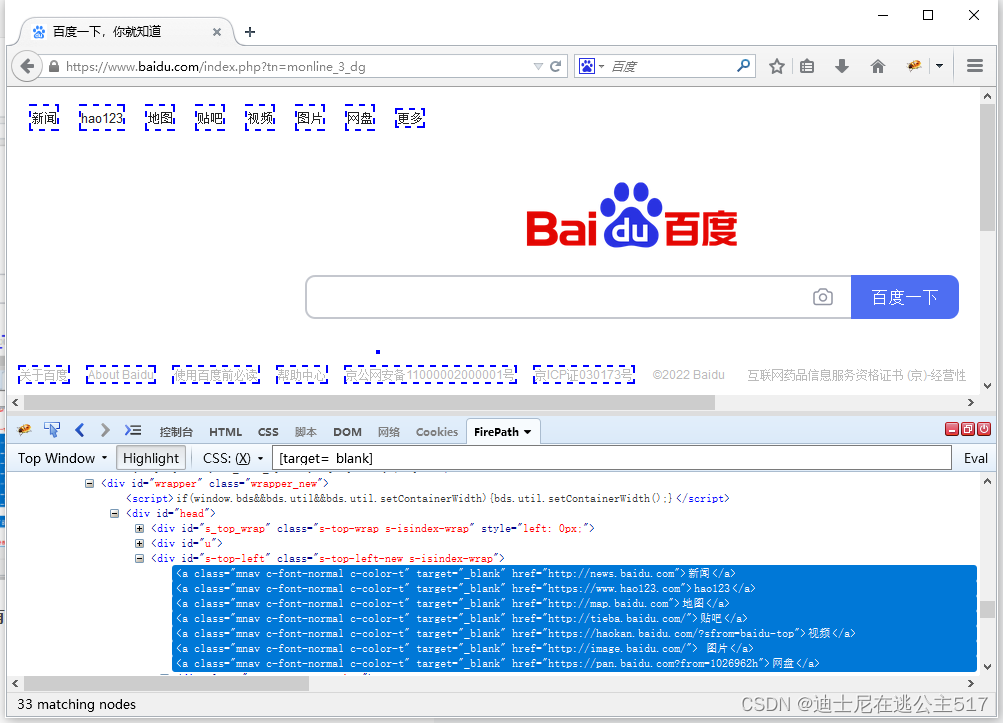Open the 图片 link
Screen dimensions: 1003x723
coord(310,118)
